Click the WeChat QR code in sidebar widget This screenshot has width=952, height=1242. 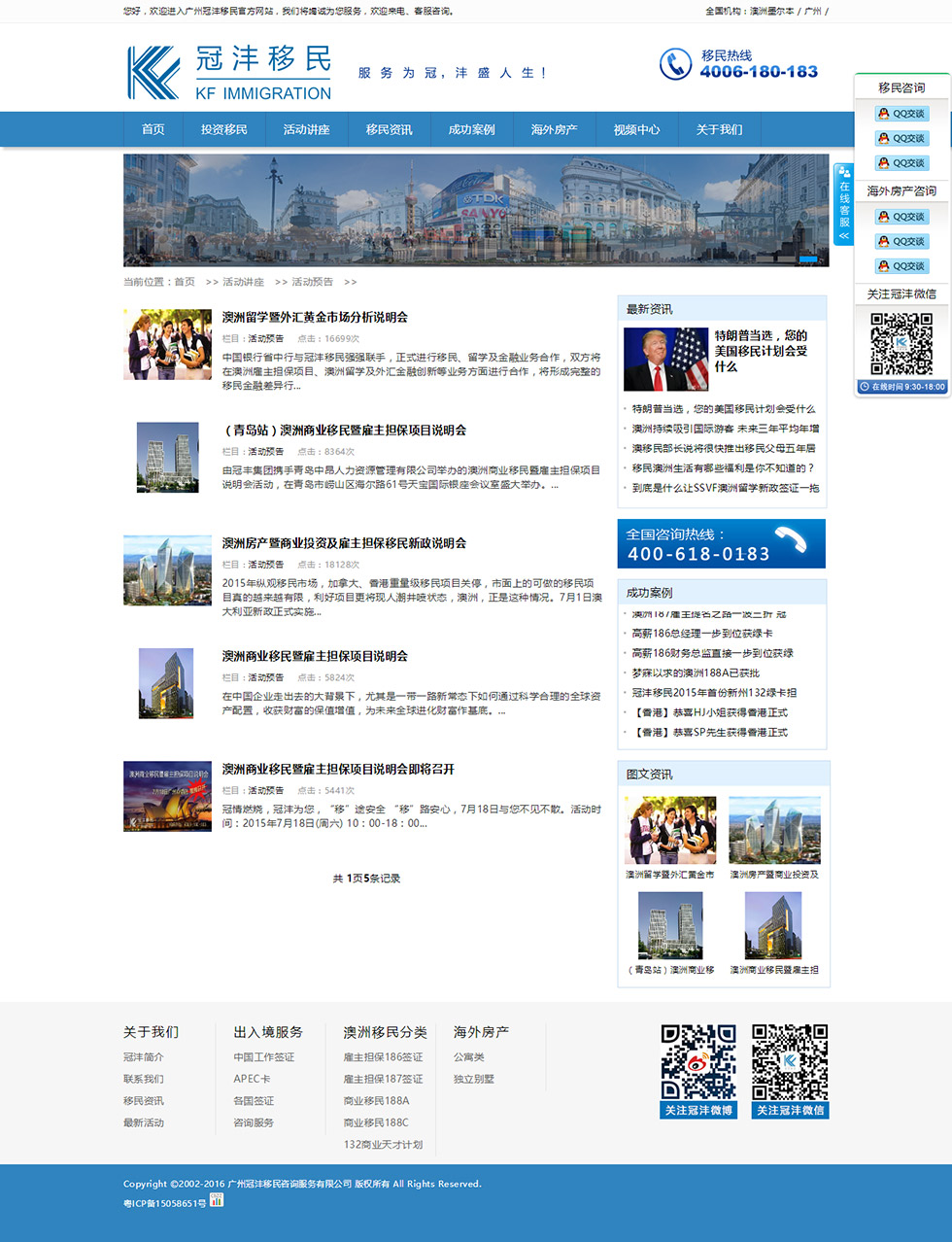tap(901, 343)
